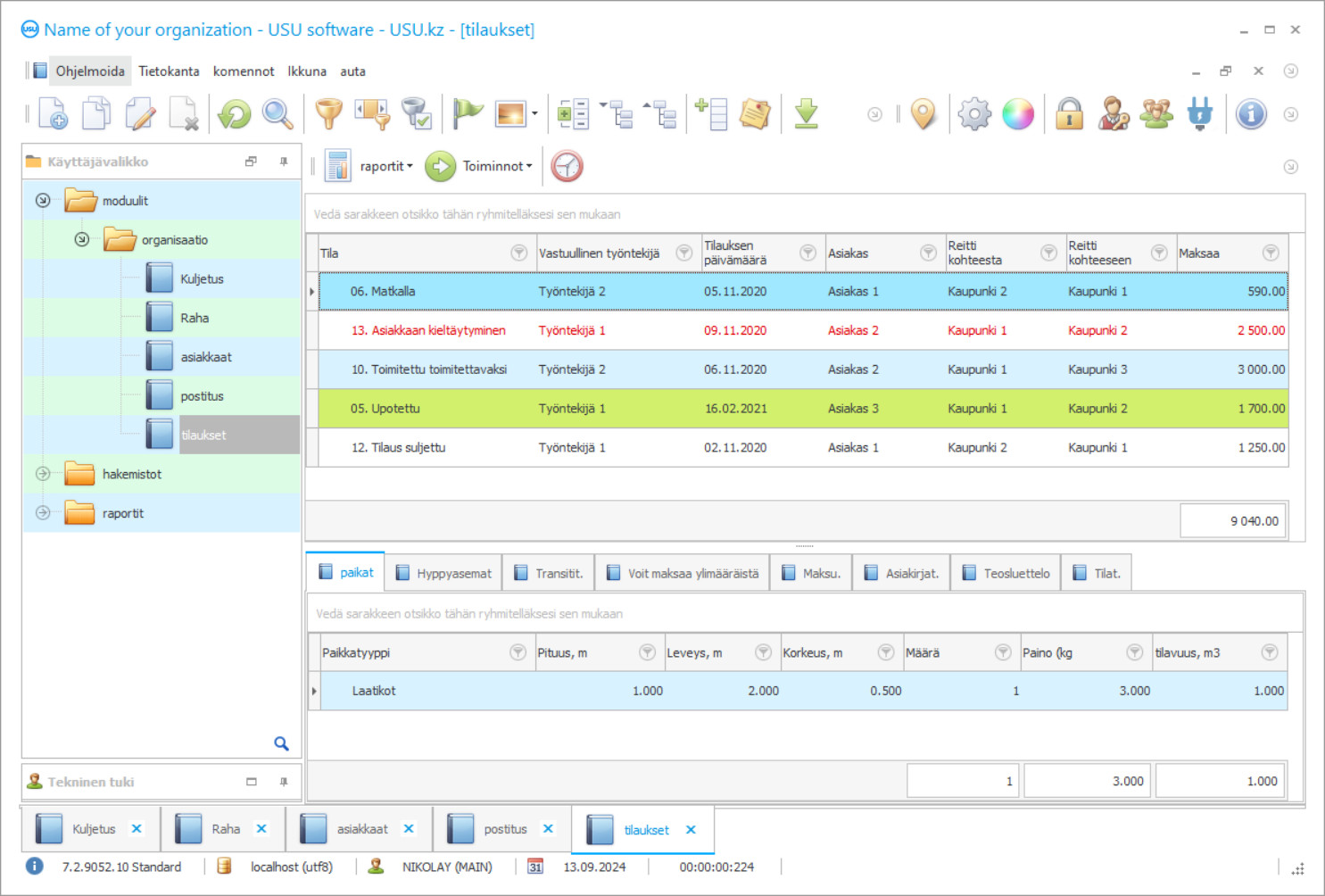The width and height of the screenshot is (1325, 896).
Task: Toggle filter on Tila column header
Action: (x=518, y=253)
